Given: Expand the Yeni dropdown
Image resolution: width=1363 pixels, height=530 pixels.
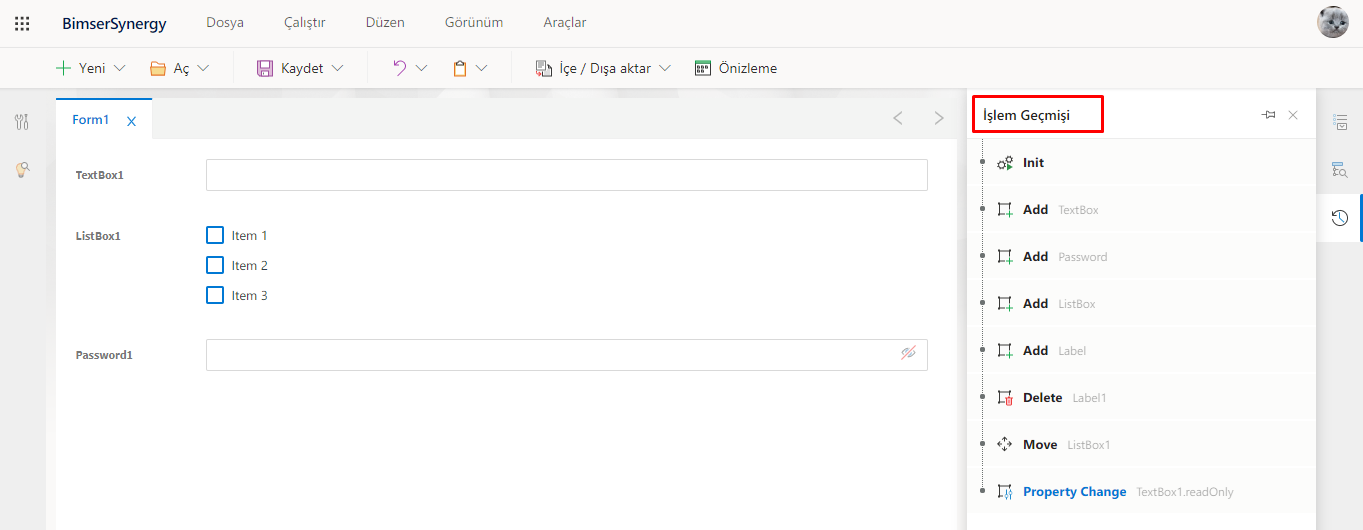Looking at the screenshot, I should [120, 68].
